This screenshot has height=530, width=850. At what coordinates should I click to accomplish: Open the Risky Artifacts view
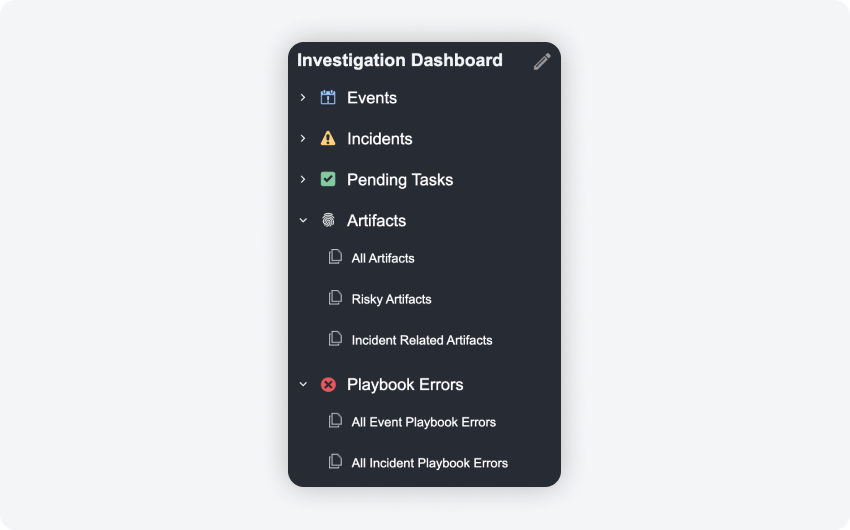[x=391, y=299]
